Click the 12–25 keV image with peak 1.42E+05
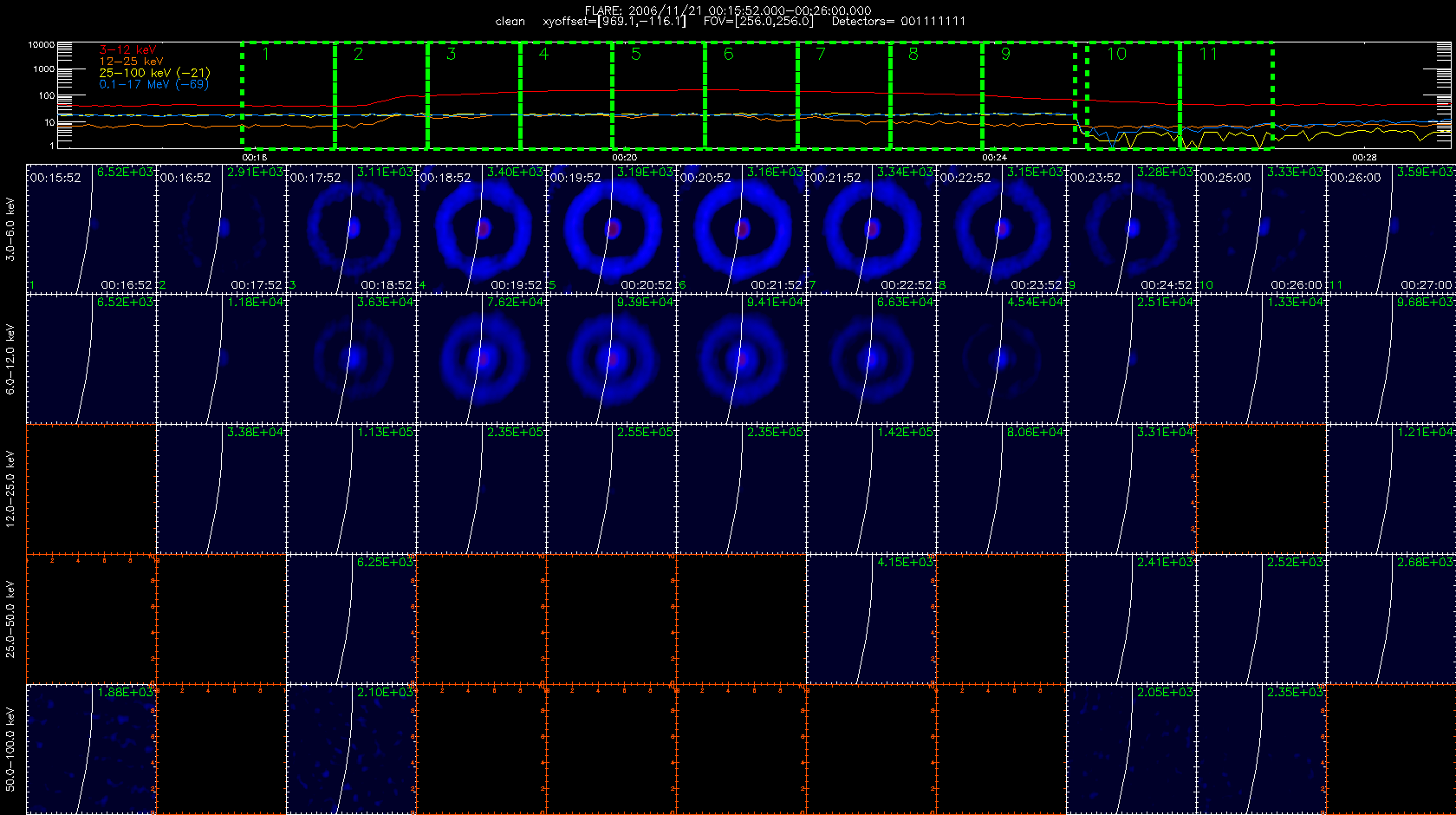This screenshot has width=1456, height=815. [871, 489]
